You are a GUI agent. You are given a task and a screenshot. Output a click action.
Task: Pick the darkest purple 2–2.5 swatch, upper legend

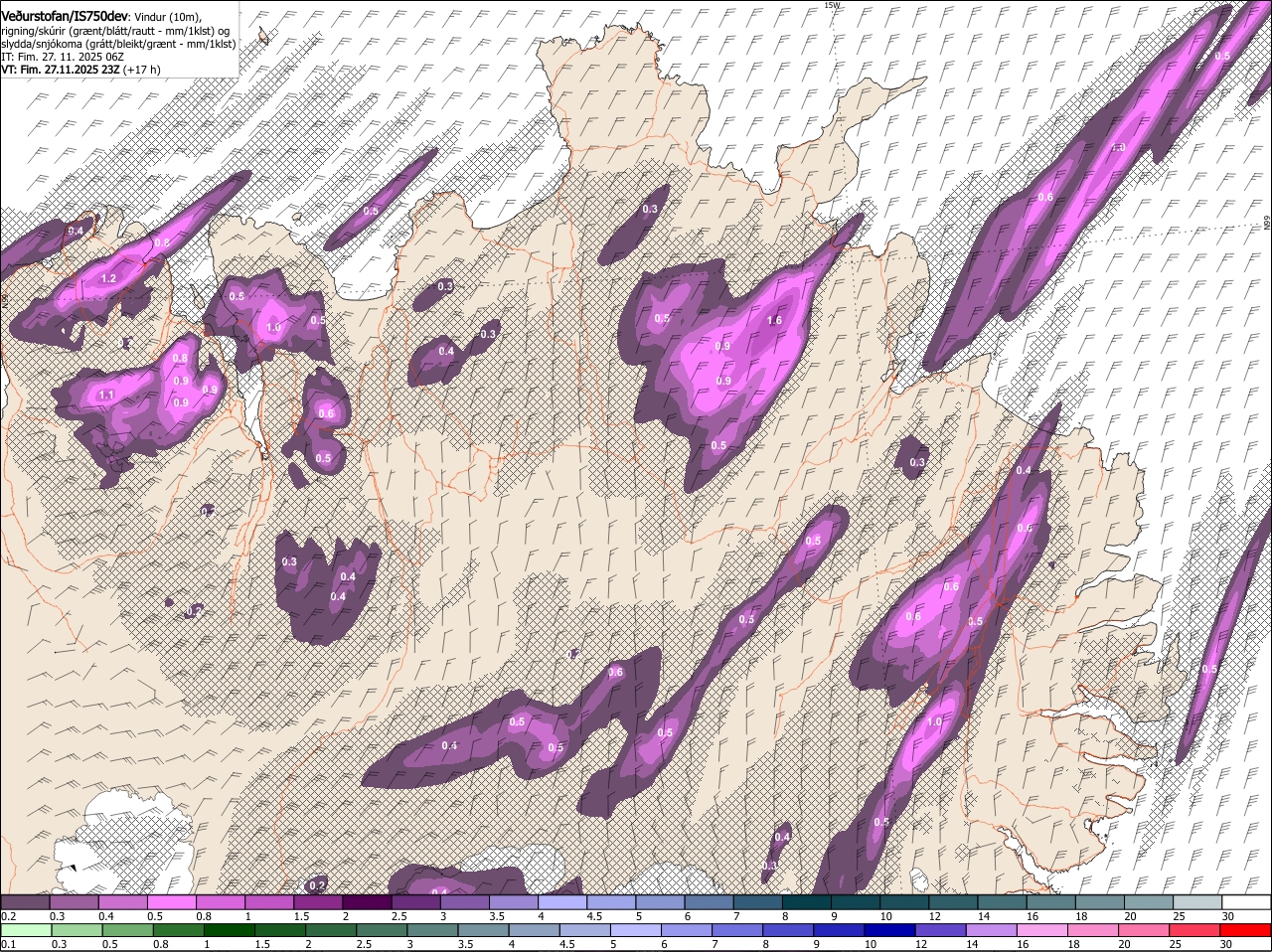(x=367, y=901)
